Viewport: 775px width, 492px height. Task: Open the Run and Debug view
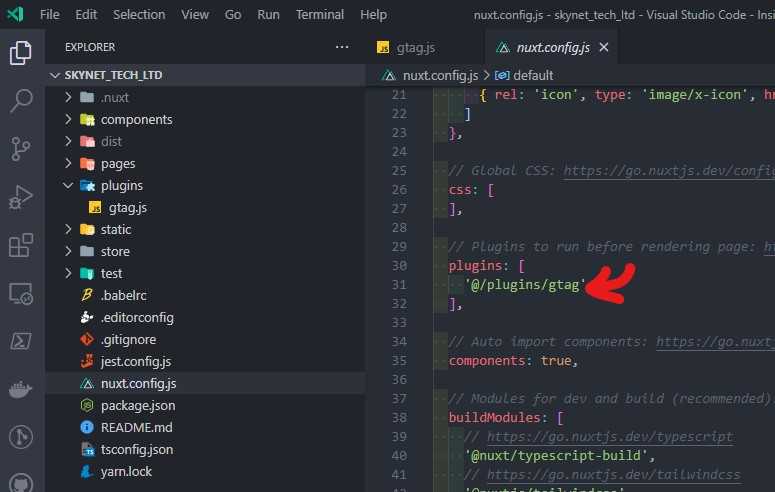(x=20, y=197)
